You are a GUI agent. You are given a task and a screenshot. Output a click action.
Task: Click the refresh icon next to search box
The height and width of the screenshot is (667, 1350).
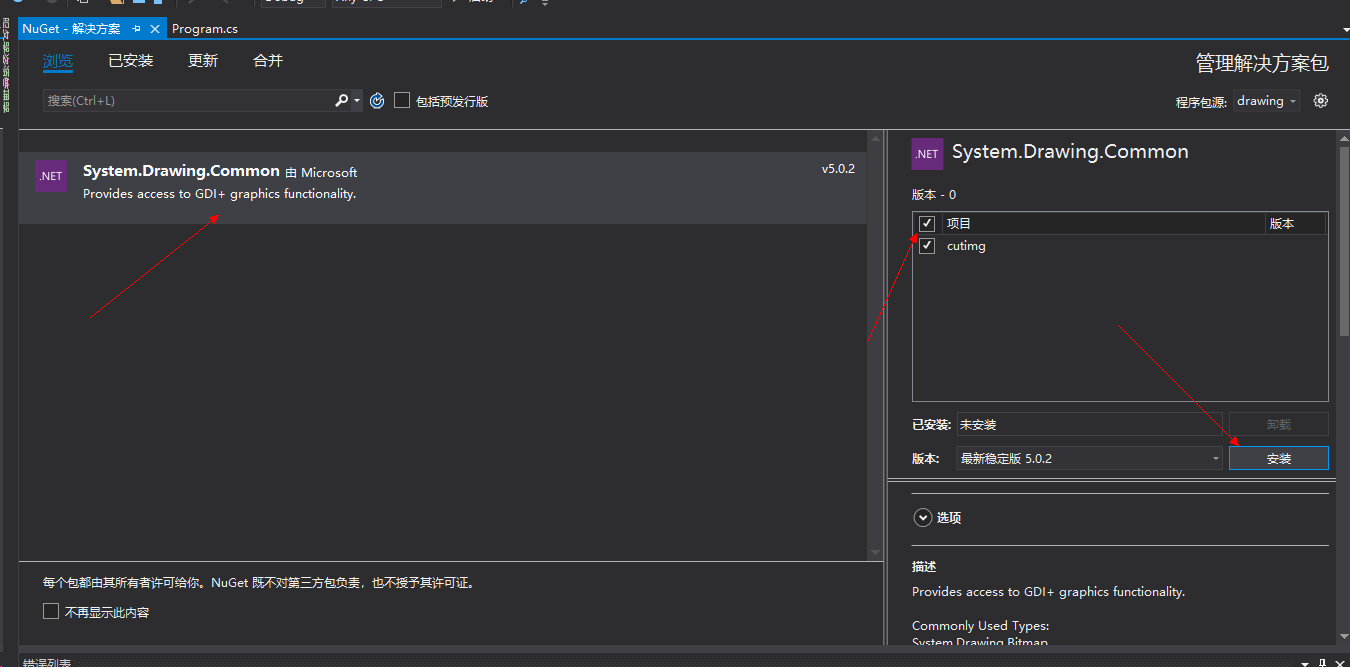click(377, 100)
